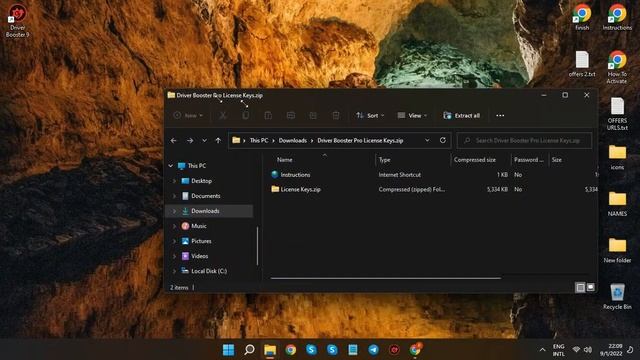The width and height of the screenshot is (640, 360).
Task: Click the Share icon in Explorer toolbar
Action: [313, 116]
